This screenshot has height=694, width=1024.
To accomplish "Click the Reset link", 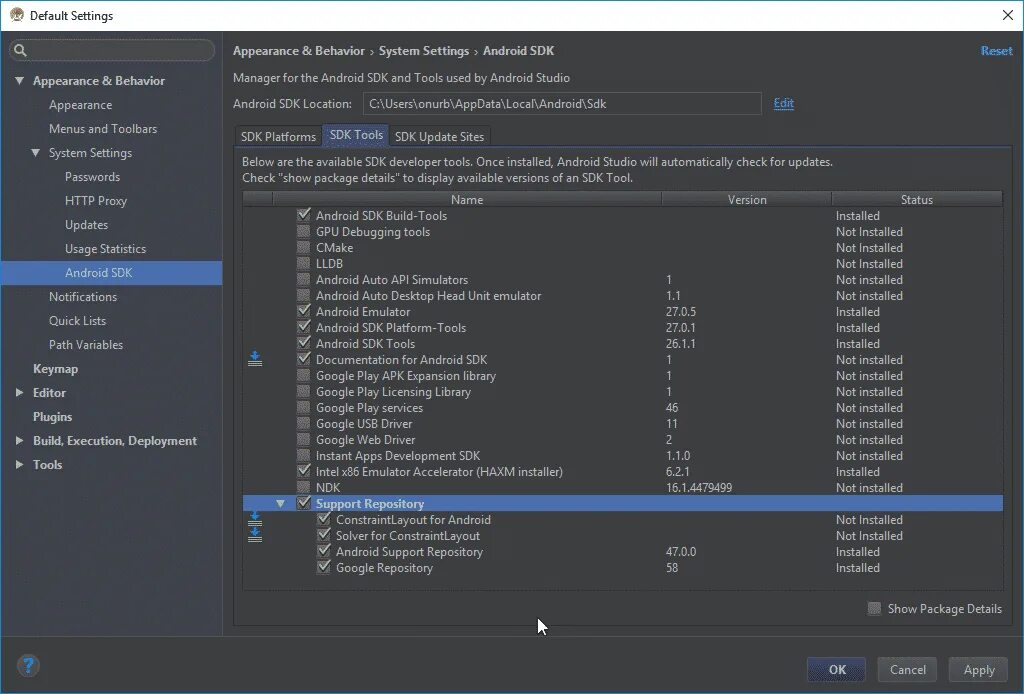I will pyautogui.click(x=997, y=50).
